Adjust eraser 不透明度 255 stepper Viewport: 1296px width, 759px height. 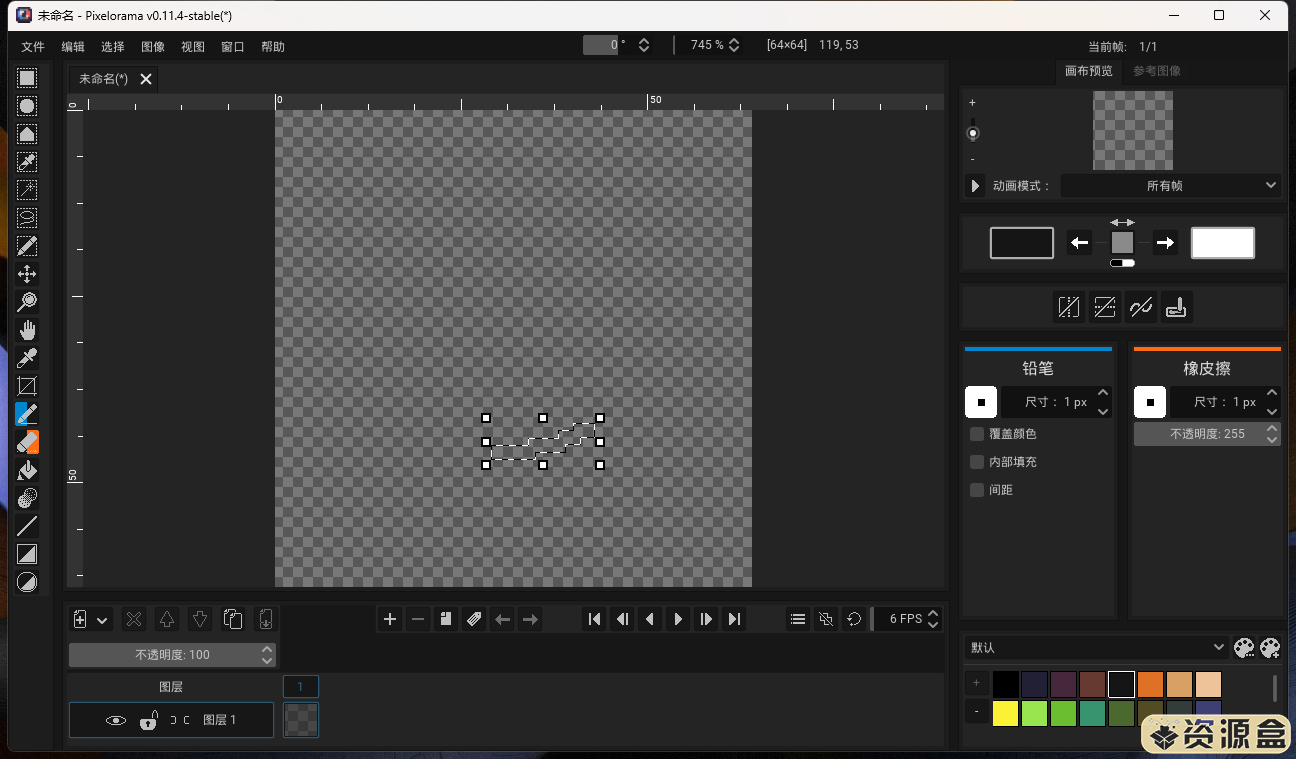point(1272,434)
